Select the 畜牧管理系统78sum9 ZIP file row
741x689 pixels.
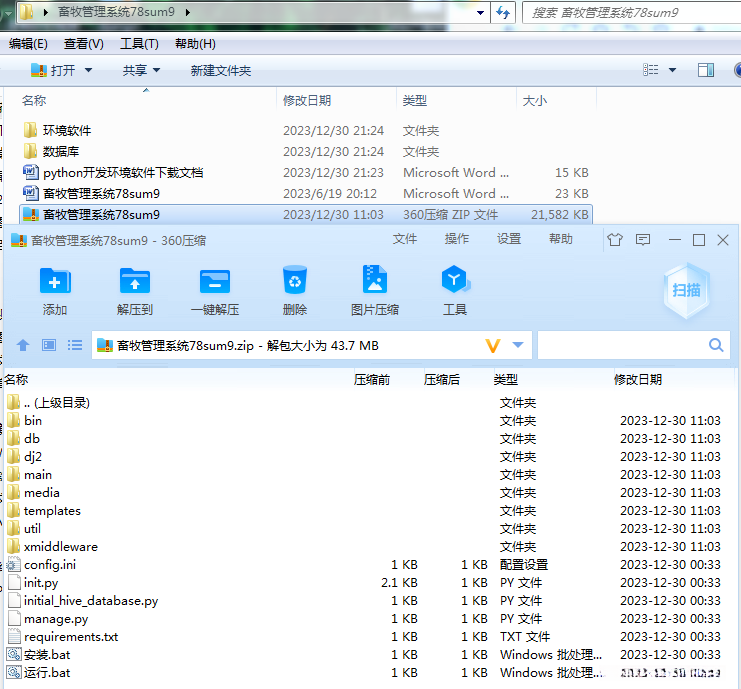coord(306,215)
